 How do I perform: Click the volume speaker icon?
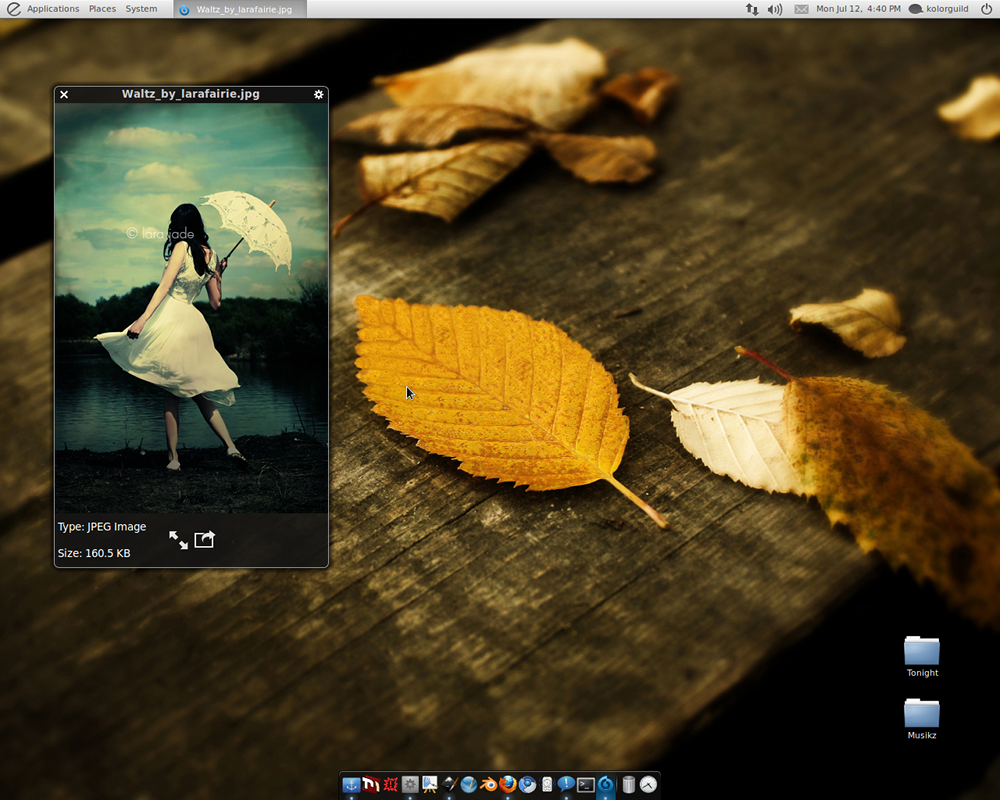tap(775, 9)
